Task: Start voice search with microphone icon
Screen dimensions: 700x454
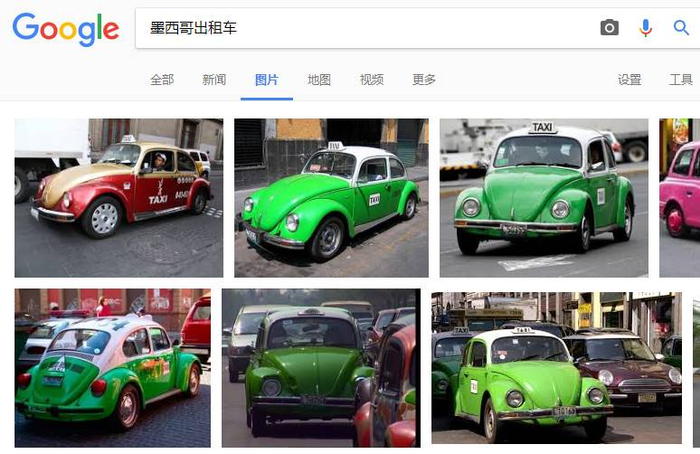Action: [x=645, y=28]
